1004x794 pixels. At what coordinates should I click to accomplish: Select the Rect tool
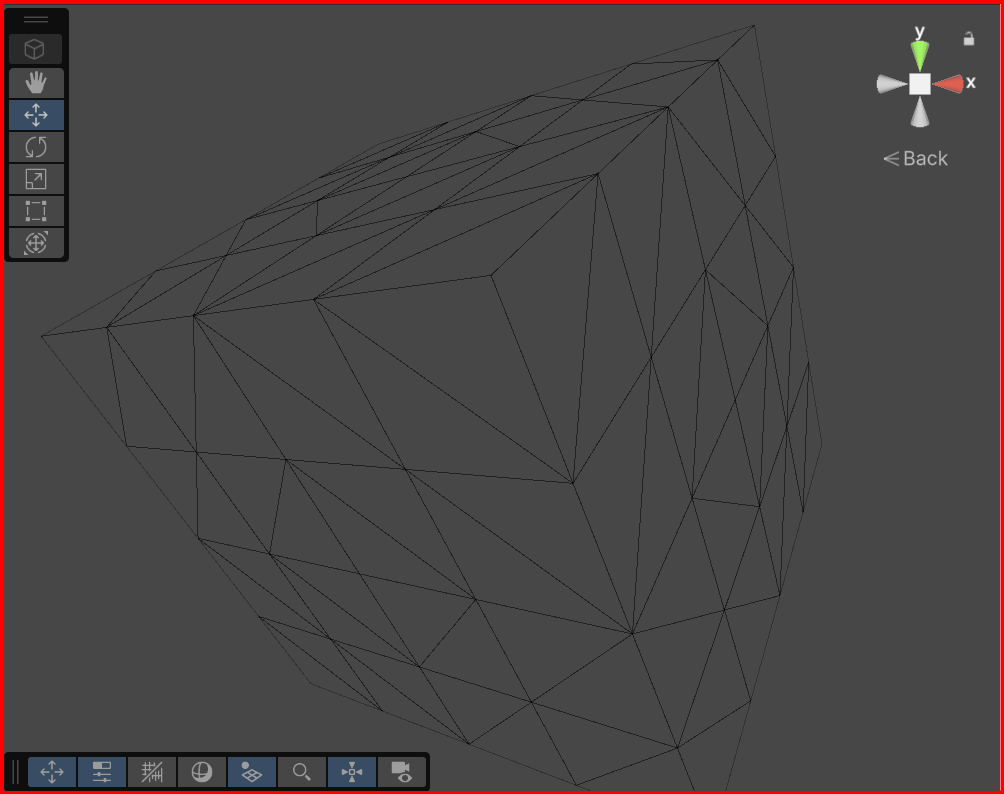click(36, 211)
